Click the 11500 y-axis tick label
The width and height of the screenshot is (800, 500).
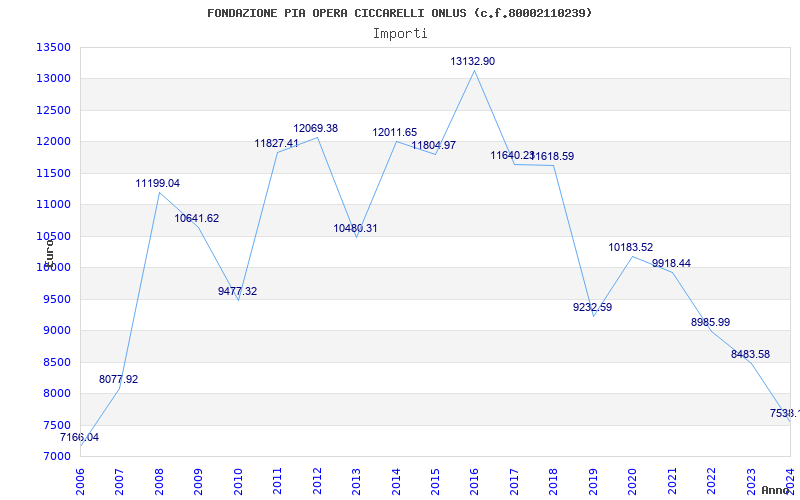tap(53, 173)
